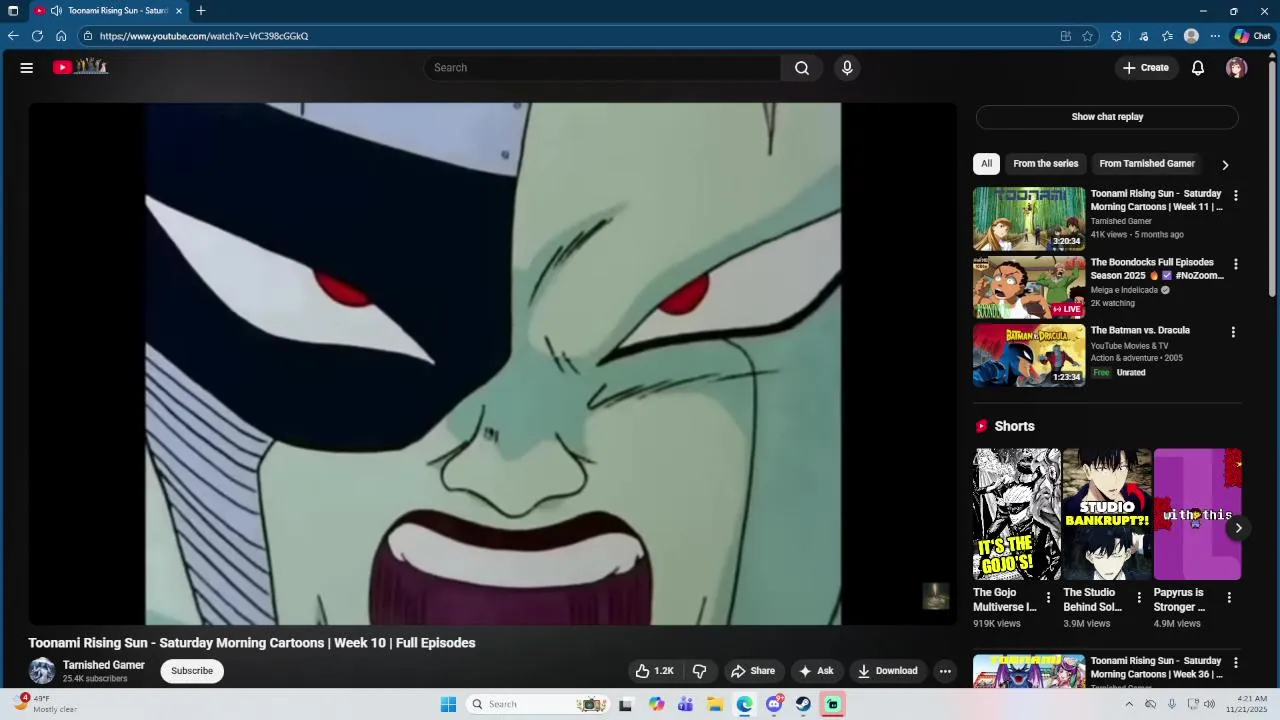
Task: Open Toonami Week 11 video thumbnail
Action: (x=1029, y=218)
